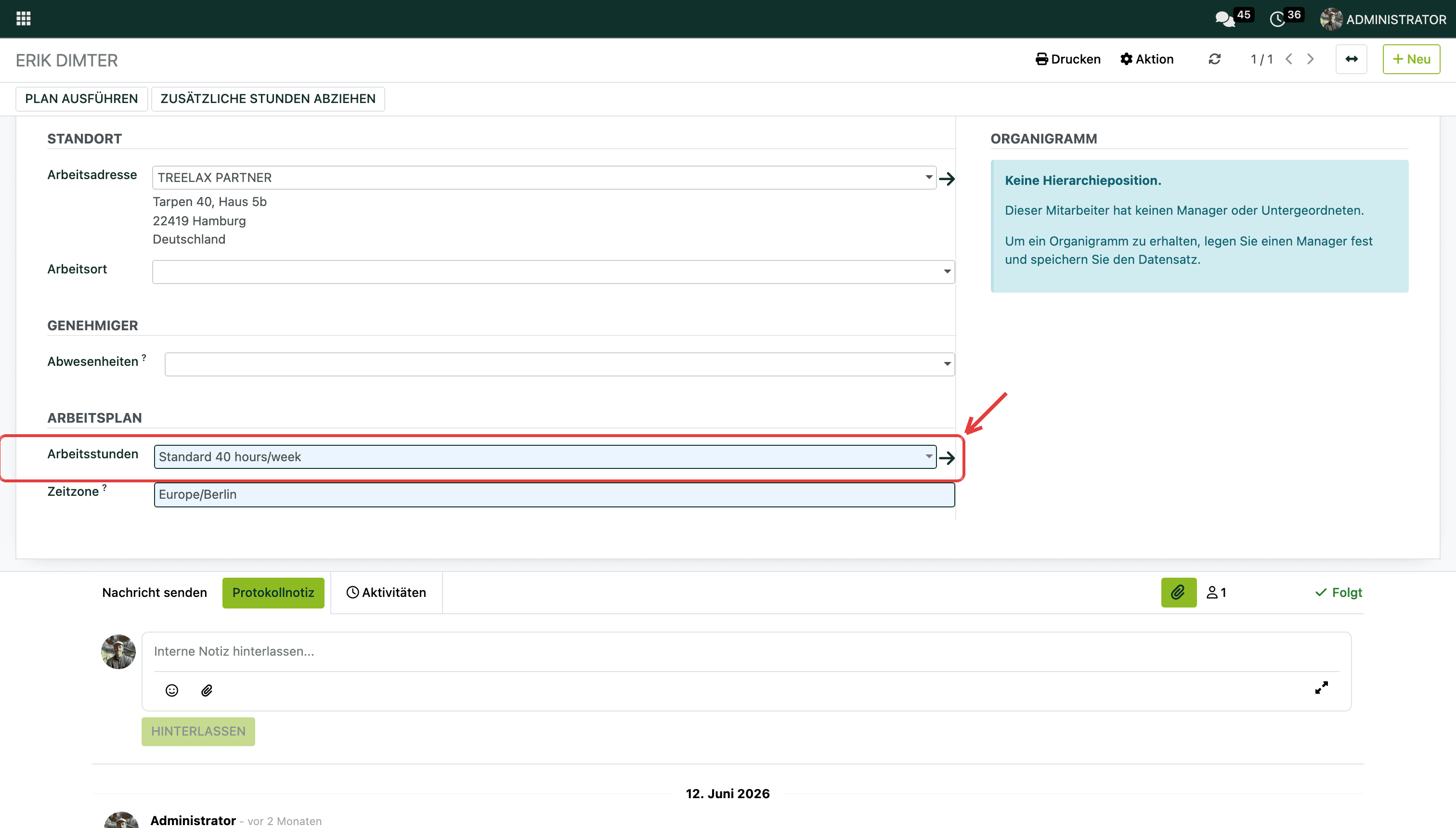Click the double-arrow form width toggle
Image resolution: width=1456 pixels, height=828 pixels.
tap(1352, 59)
